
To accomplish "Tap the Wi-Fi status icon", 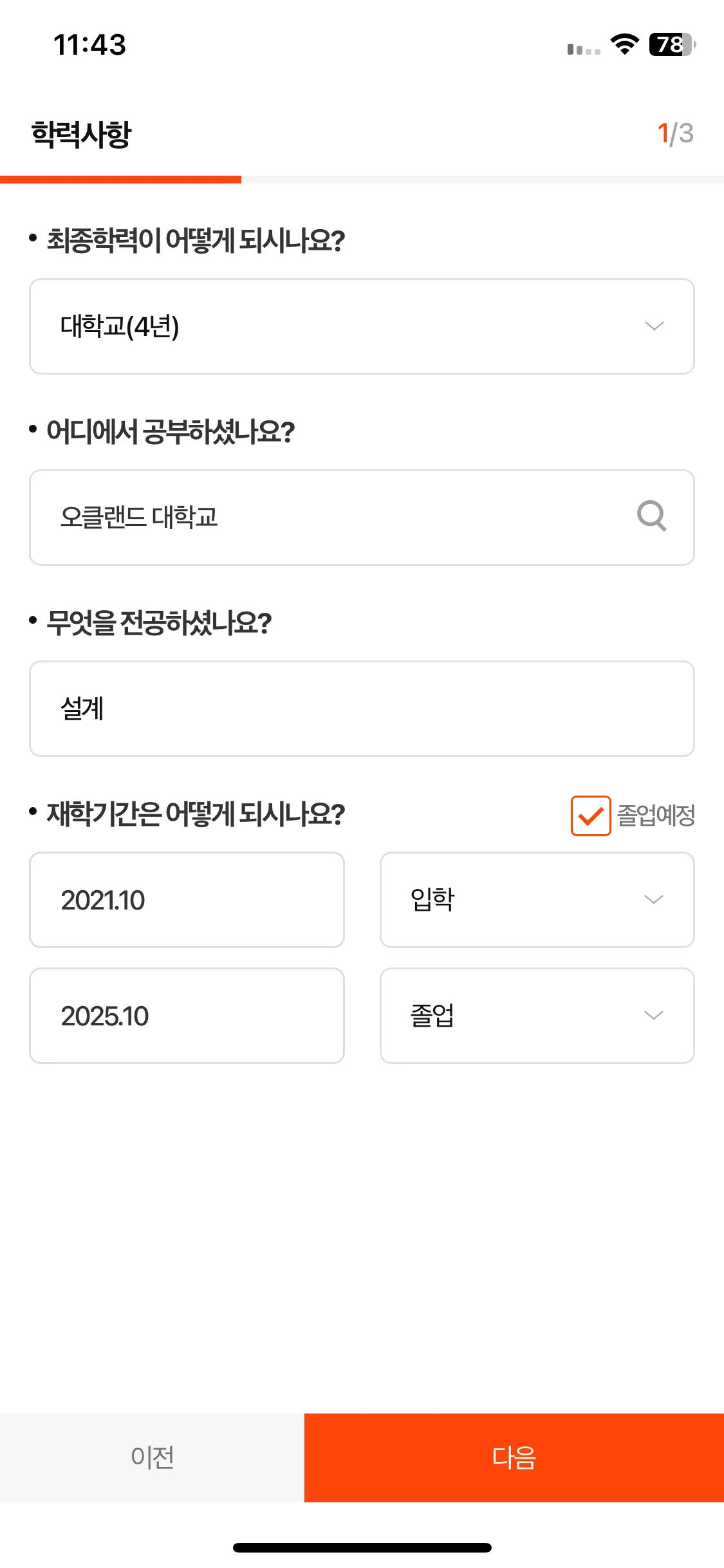I will pos(624,44).
